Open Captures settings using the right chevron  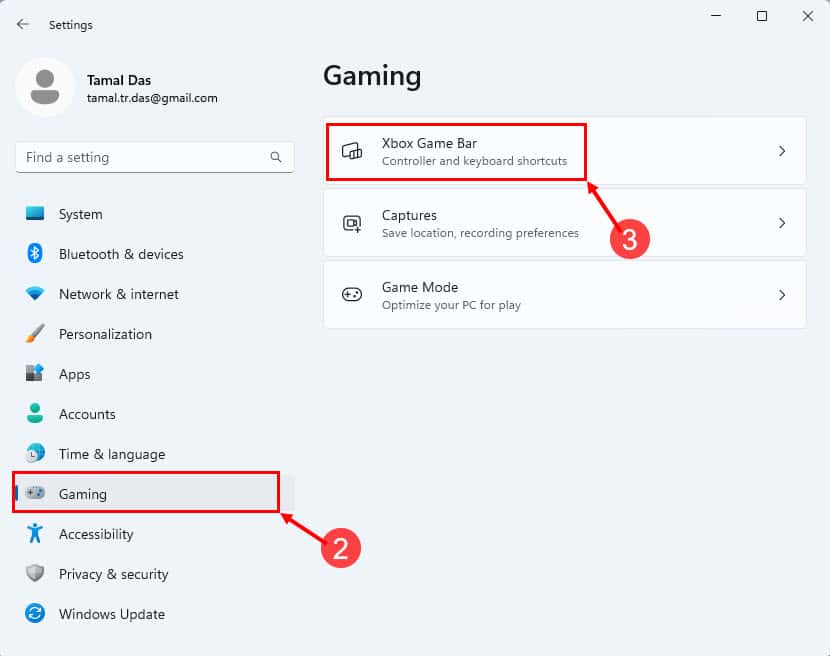point(783,222)
